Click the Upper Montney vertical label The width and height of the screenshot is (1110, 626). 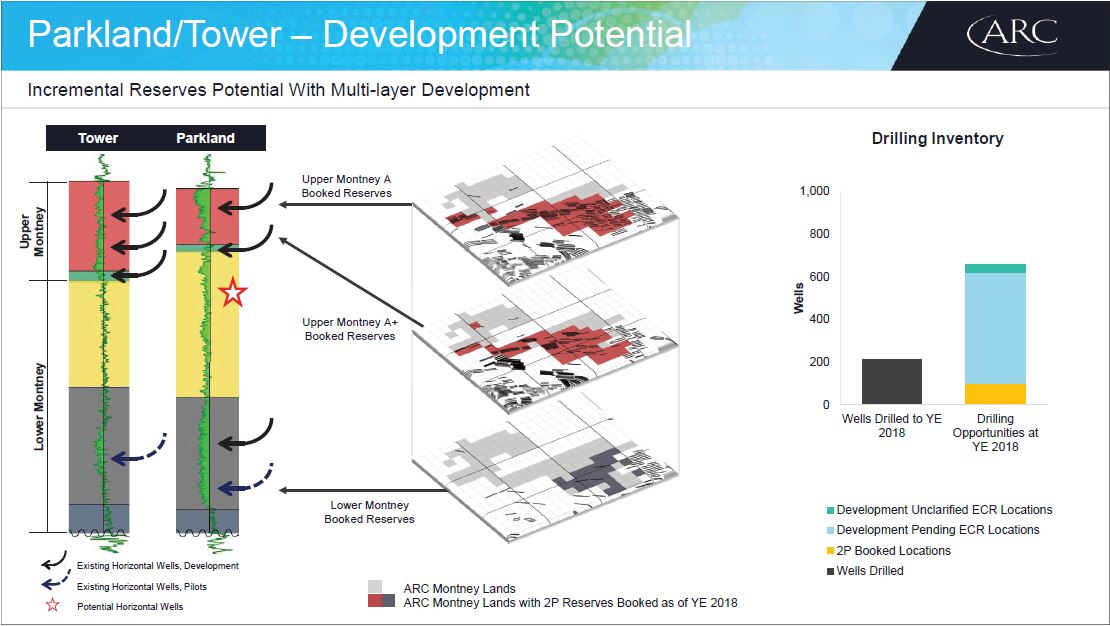pyautogui.click(x=32, y=232)
